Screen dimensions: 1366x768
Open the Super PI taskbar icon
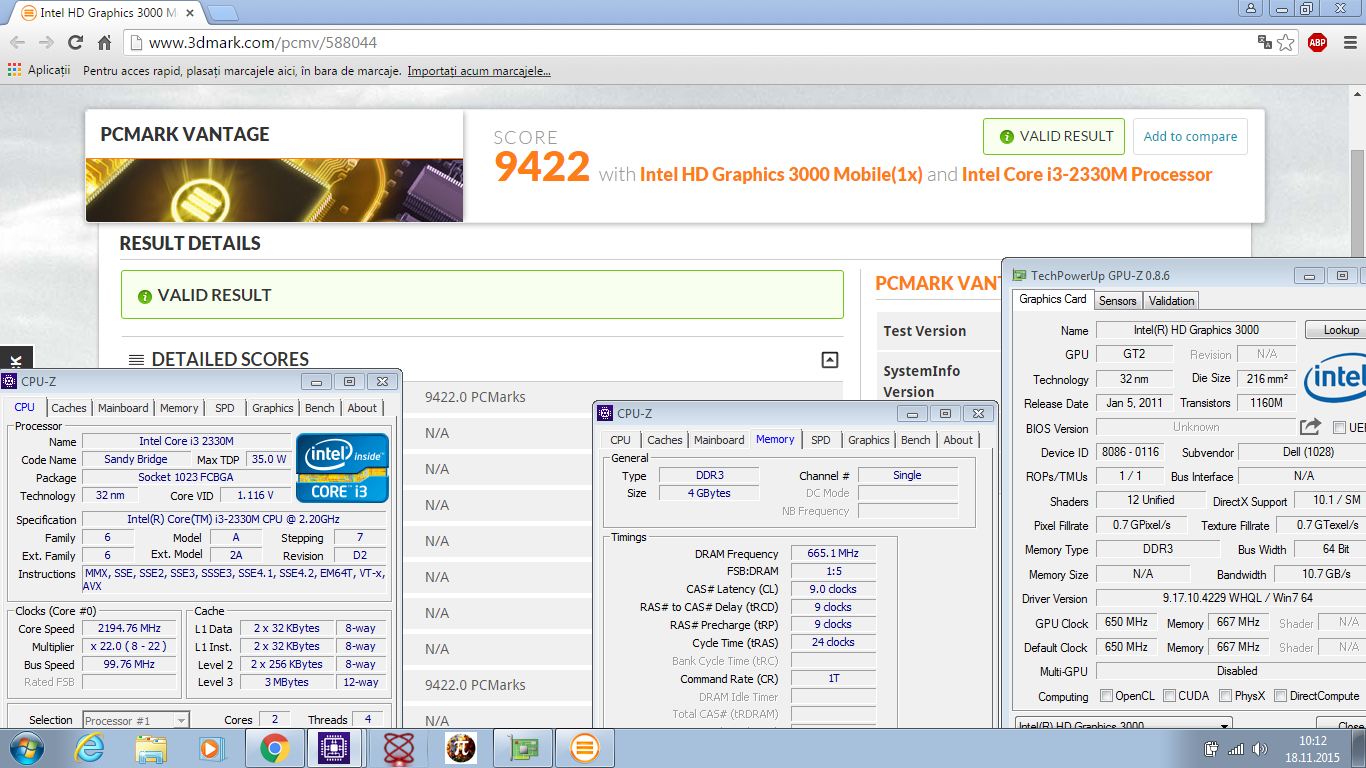point(461,748)
